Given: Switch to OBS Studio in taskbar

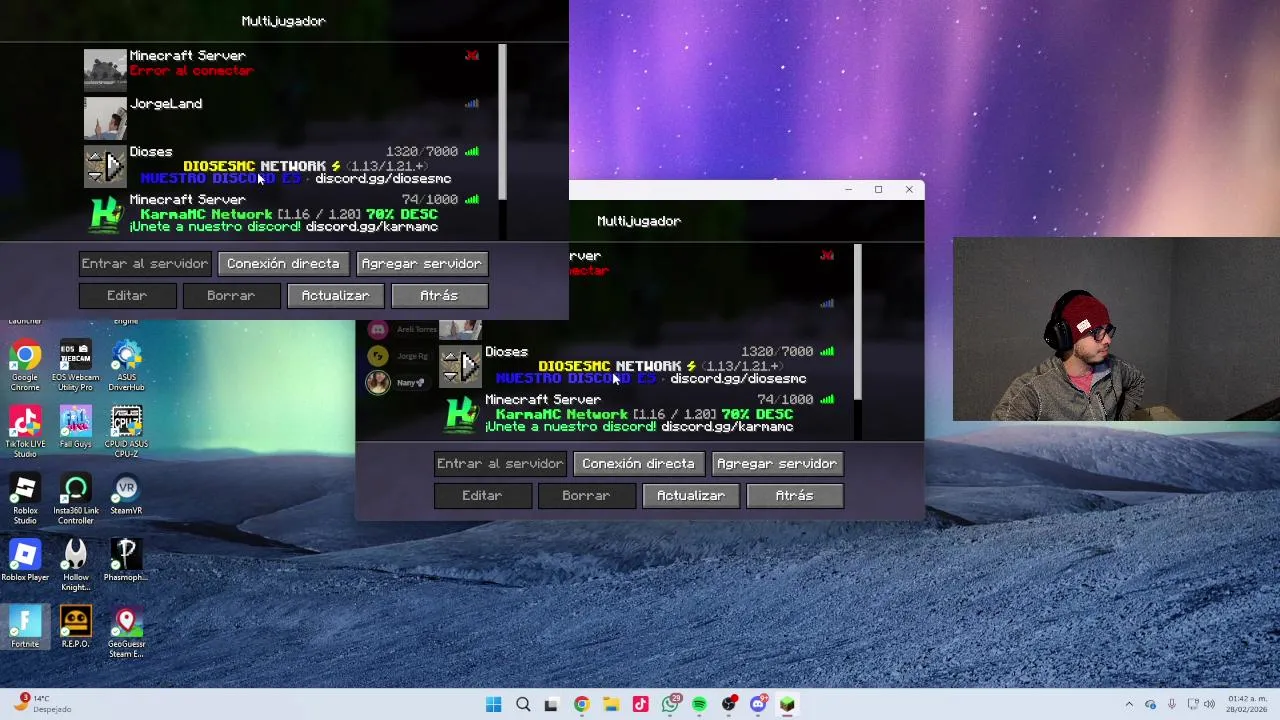Looking at the screenshot, I should click(x=729, y=704).
